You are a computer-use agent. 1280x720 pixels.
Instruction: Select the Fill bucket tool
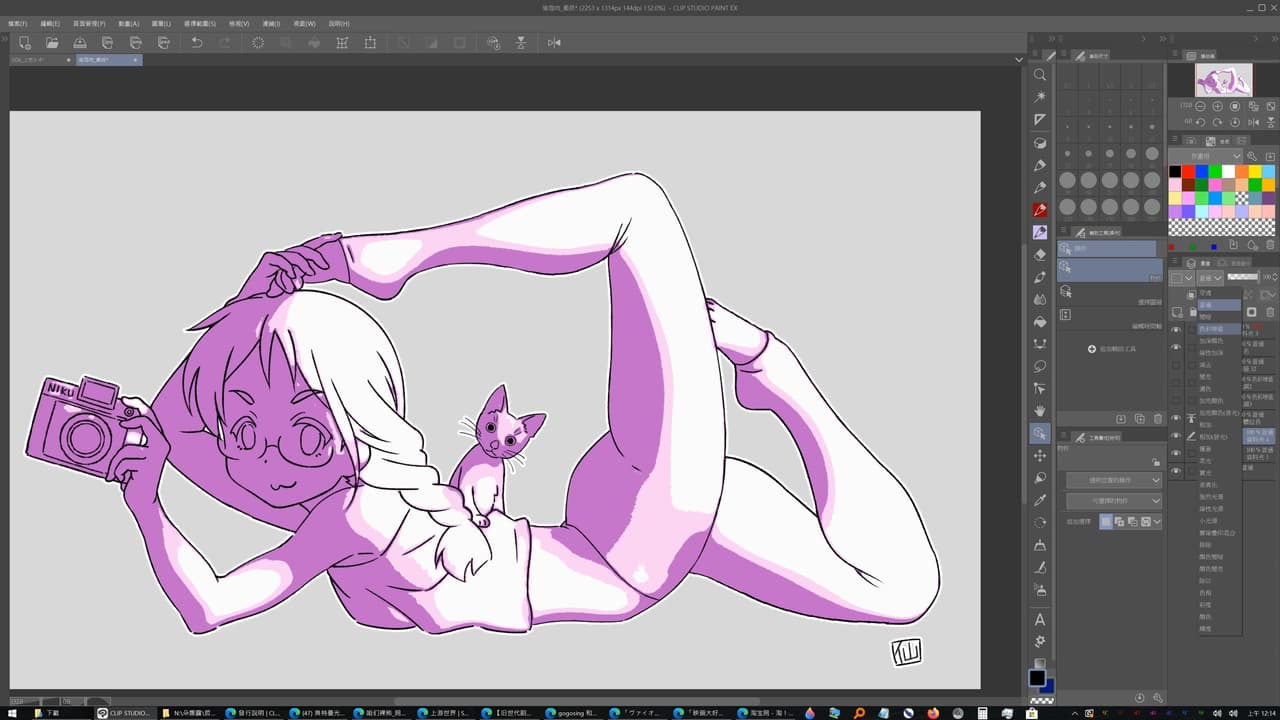(1040, 321)
